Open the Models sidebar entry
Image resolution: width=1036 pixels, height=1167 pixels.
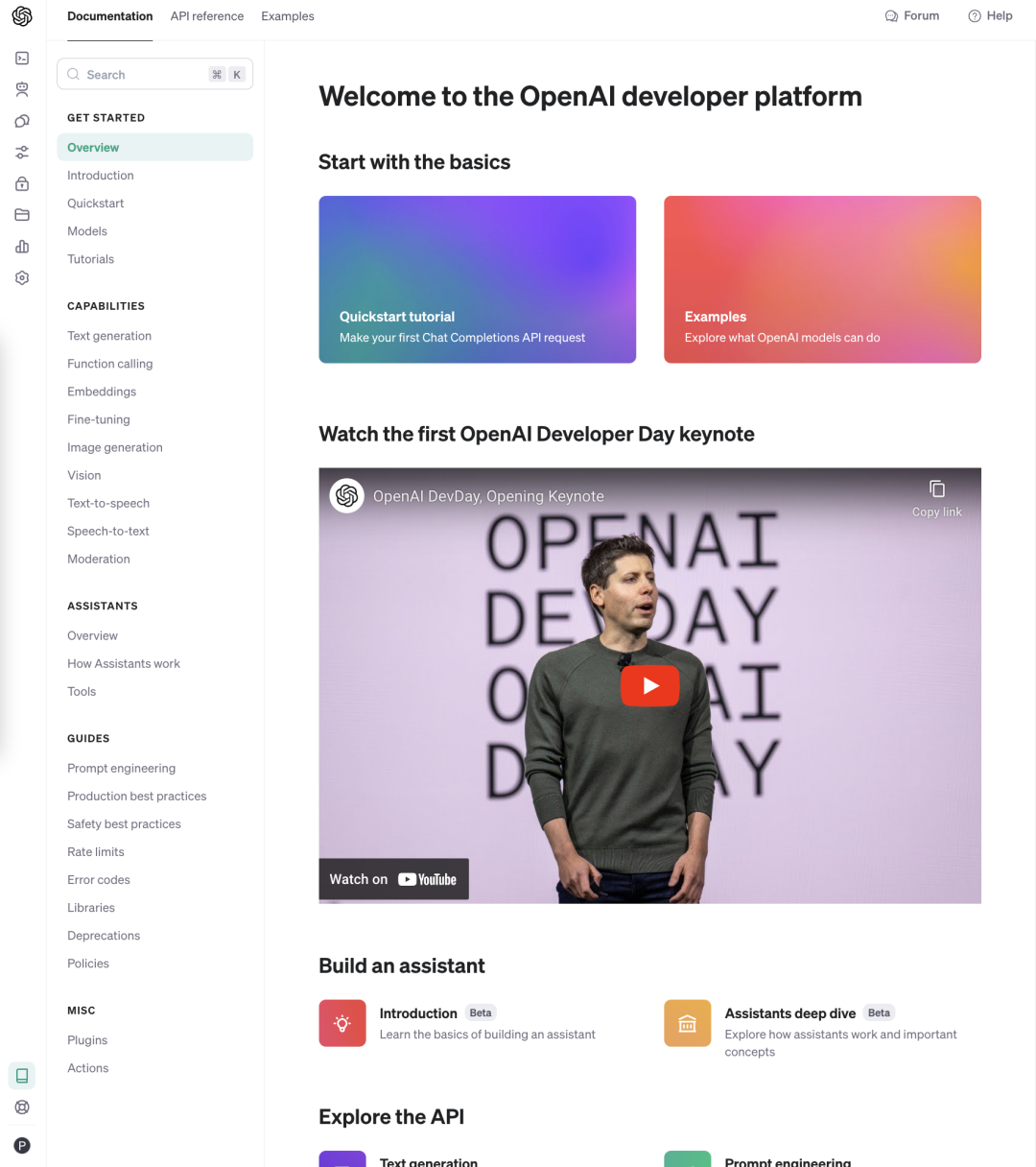(x=87, y=231)
